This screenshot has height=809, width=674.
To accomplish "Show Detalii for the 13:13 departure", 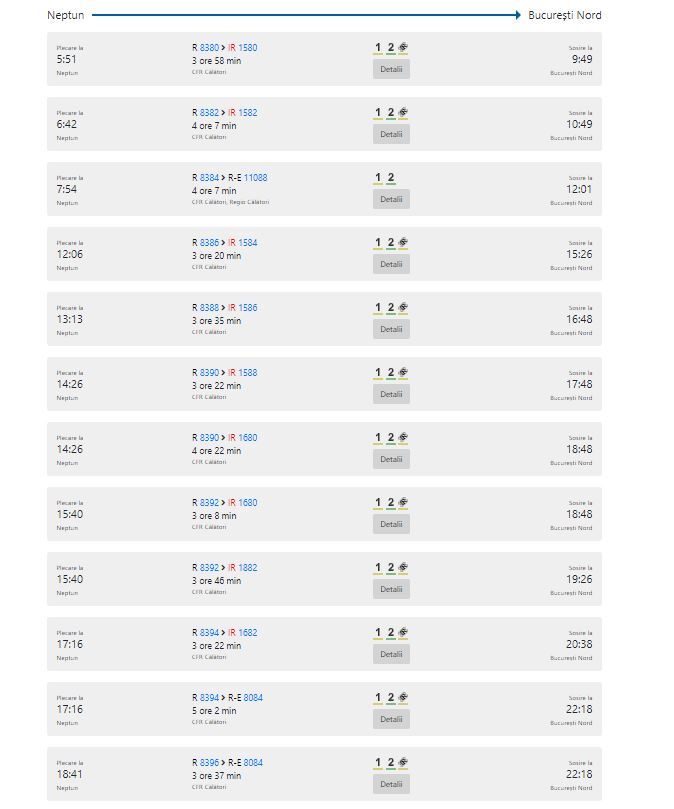I will (391, 329).
